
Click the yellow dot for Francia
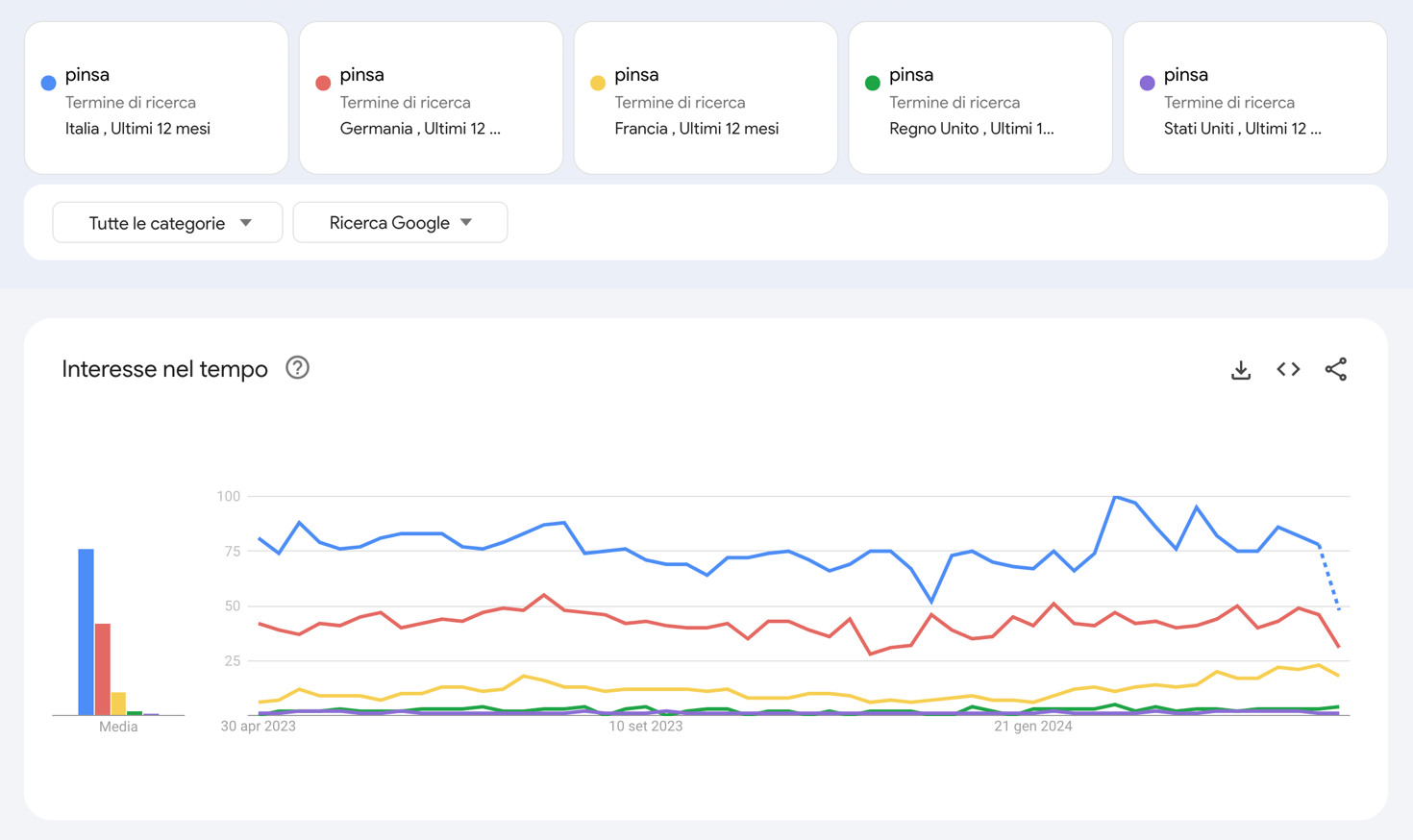(x=598, y=83)
